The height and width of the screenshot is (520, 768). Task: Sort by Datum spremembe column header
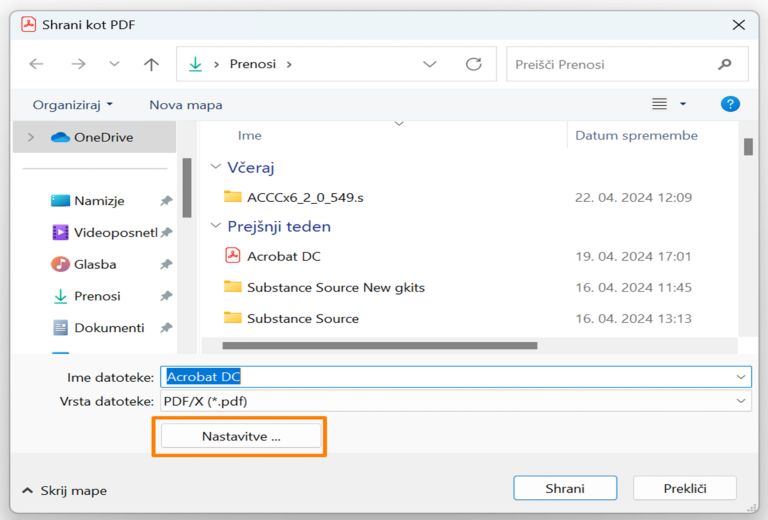(636, 135)
